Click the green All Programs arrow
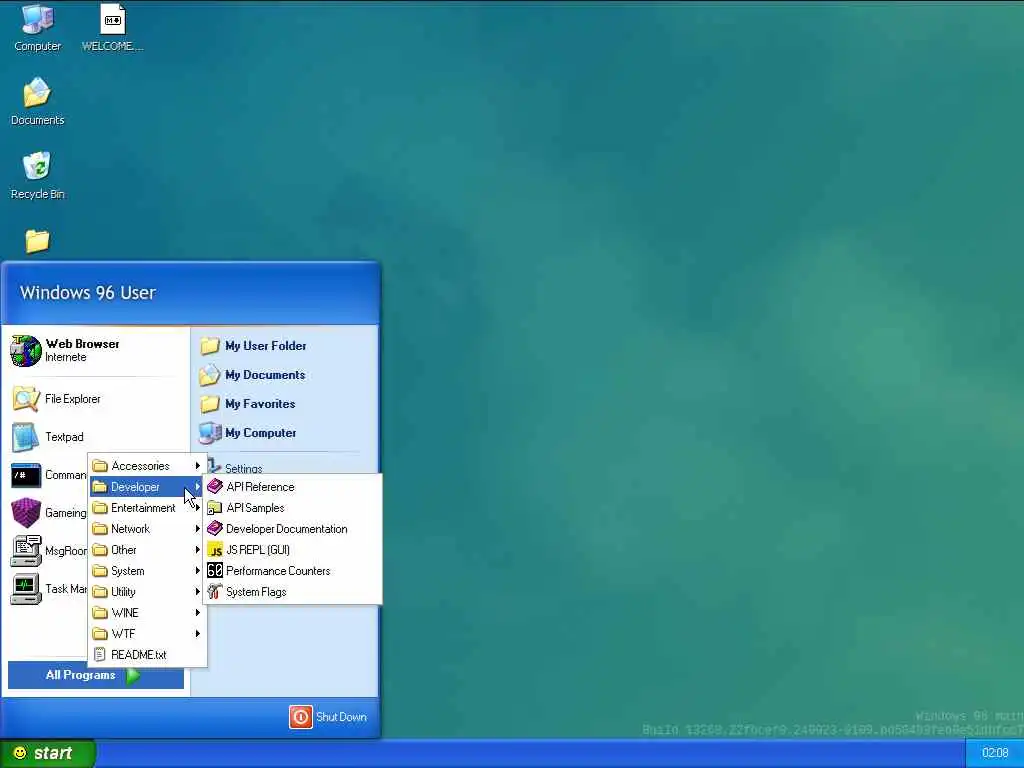 pyautogui.click(x=133, y=675)
